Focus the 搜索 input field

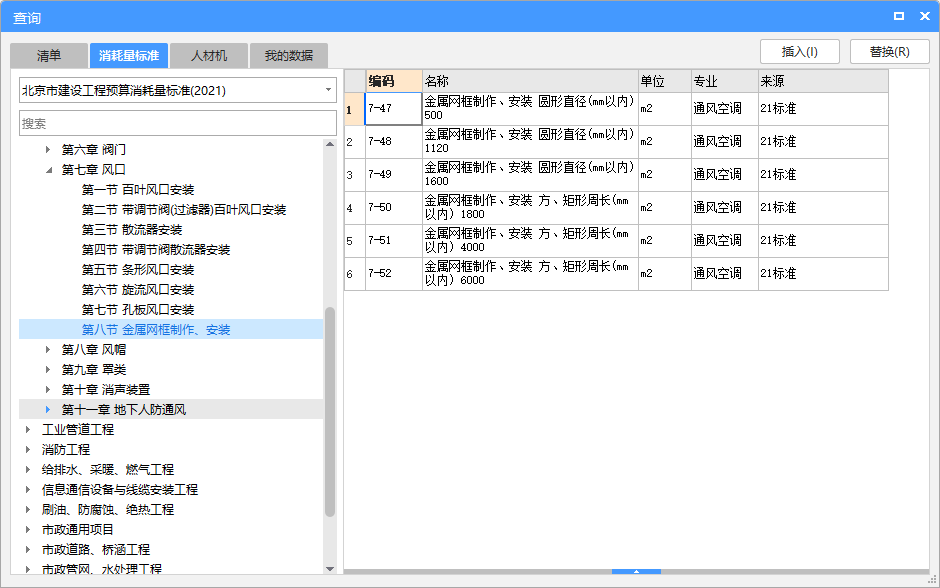tap(178, 123)
